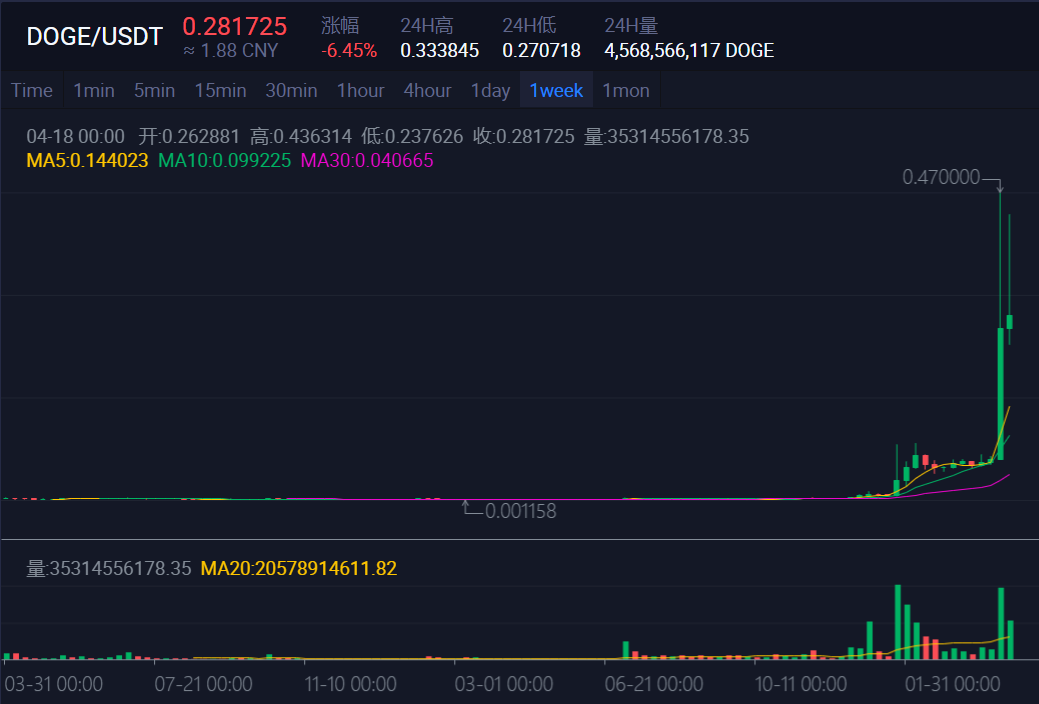Image resolution: width=1039 pixels, height=704 pixels.
Task: Click the MA10:0.099225 indicator label
Action: 225,160
